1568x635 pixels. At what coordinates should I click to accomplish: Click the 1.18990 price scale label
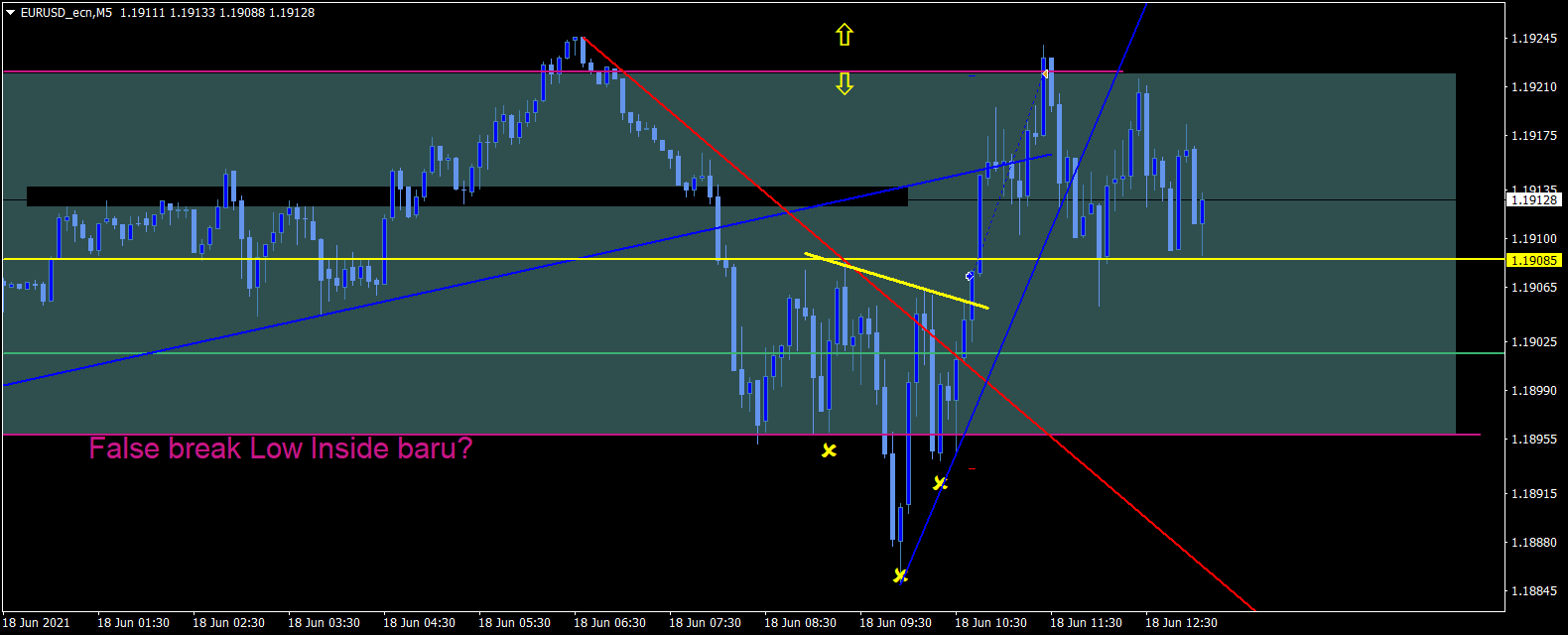click(x=1533, y=391)
